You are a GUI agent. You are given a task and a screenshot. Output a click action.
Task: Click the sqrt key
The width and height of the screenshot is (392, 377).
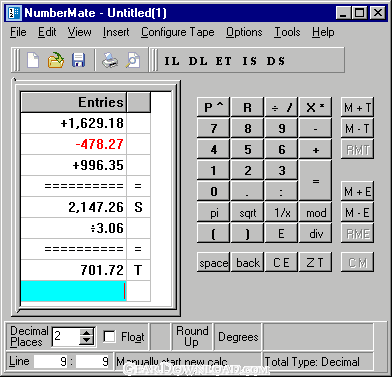tap(247, 213)
